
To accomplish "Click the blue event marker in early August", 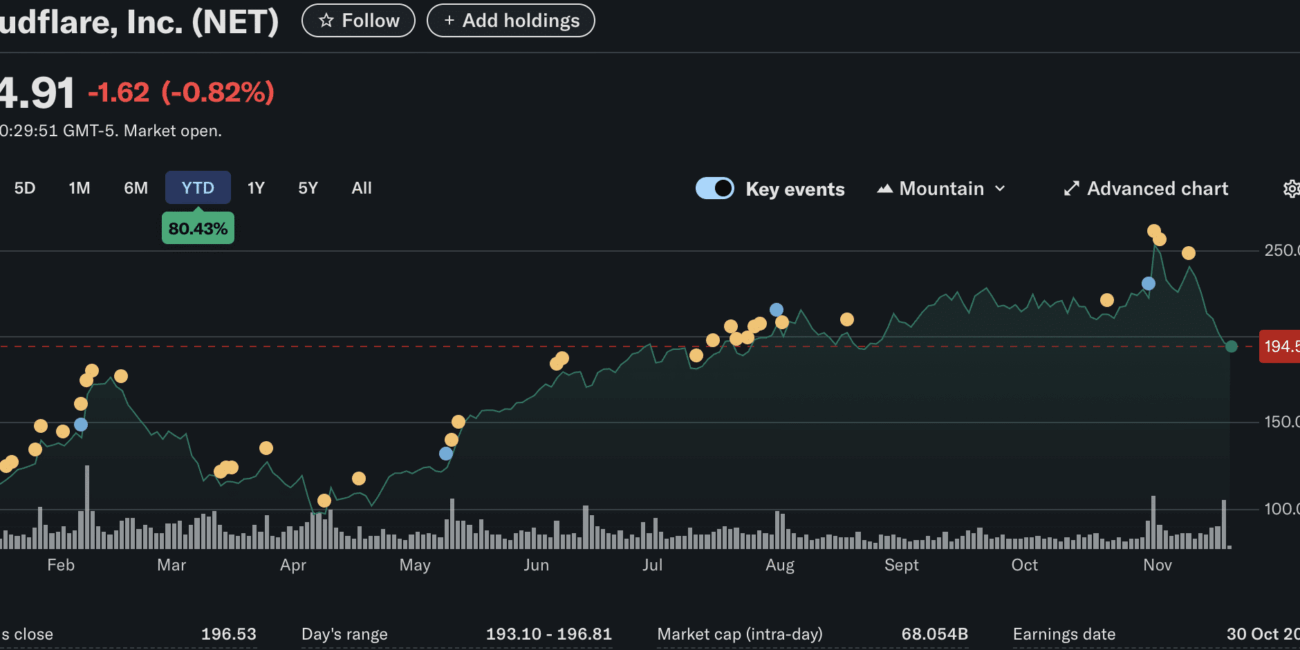I will pos(776,310).
